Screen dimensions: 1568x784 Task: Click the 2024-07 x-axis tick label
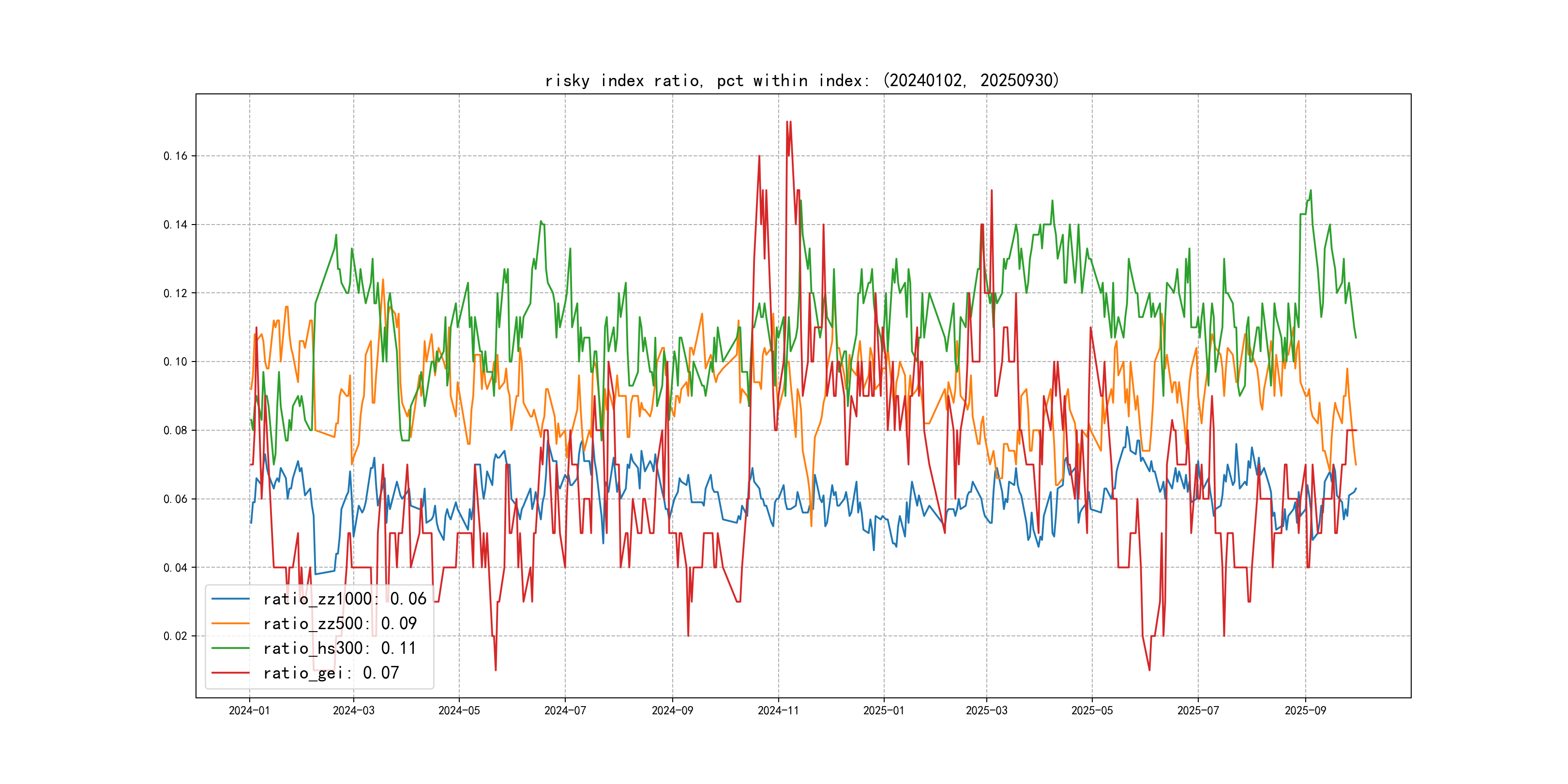(565, 710)
